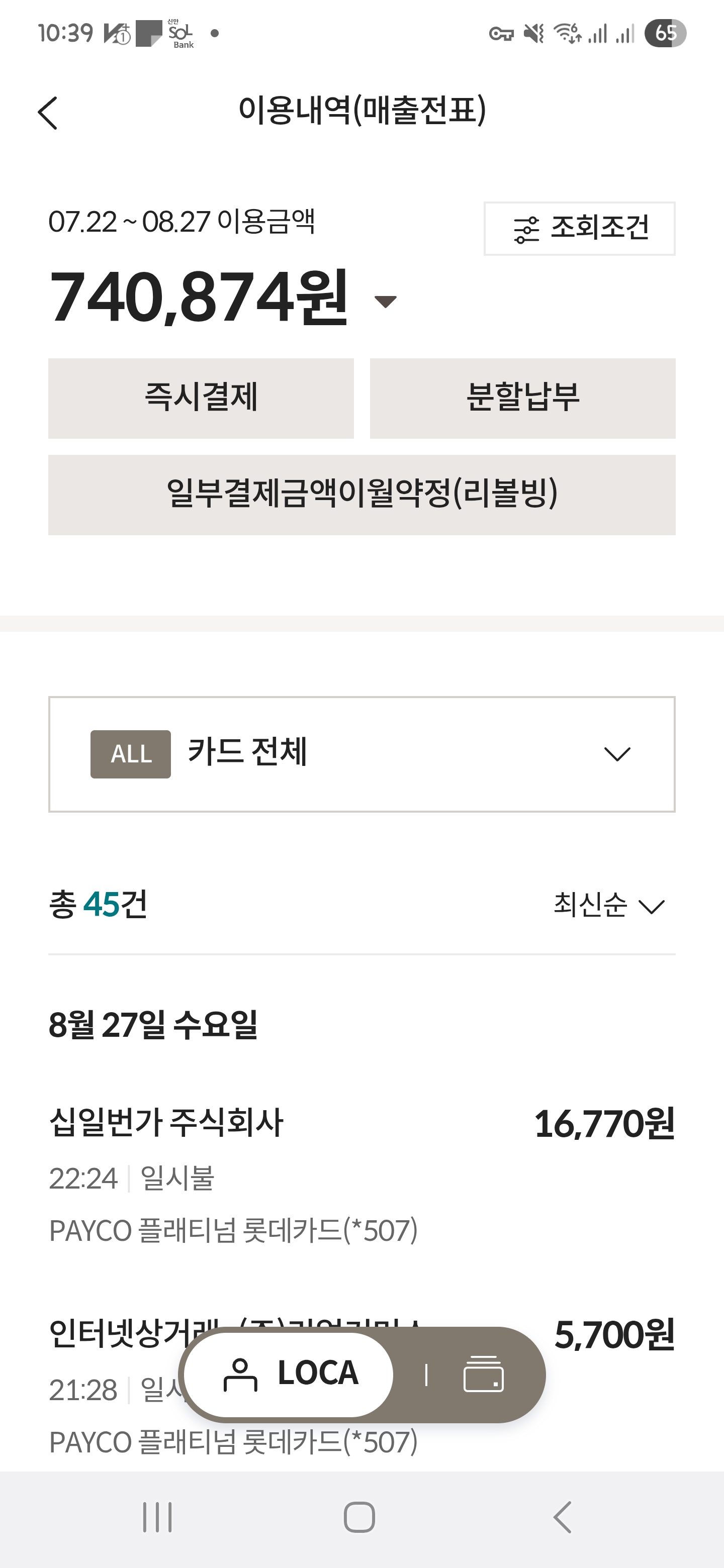Tap the Android navigation back icon
The image size is (724, 1568).
pos(563,1517)
